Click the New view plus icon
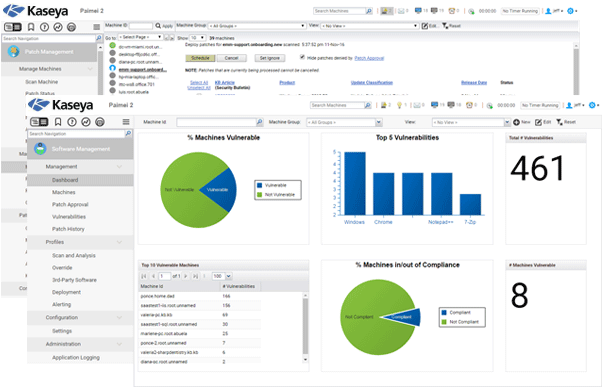 tap(516, 122)
